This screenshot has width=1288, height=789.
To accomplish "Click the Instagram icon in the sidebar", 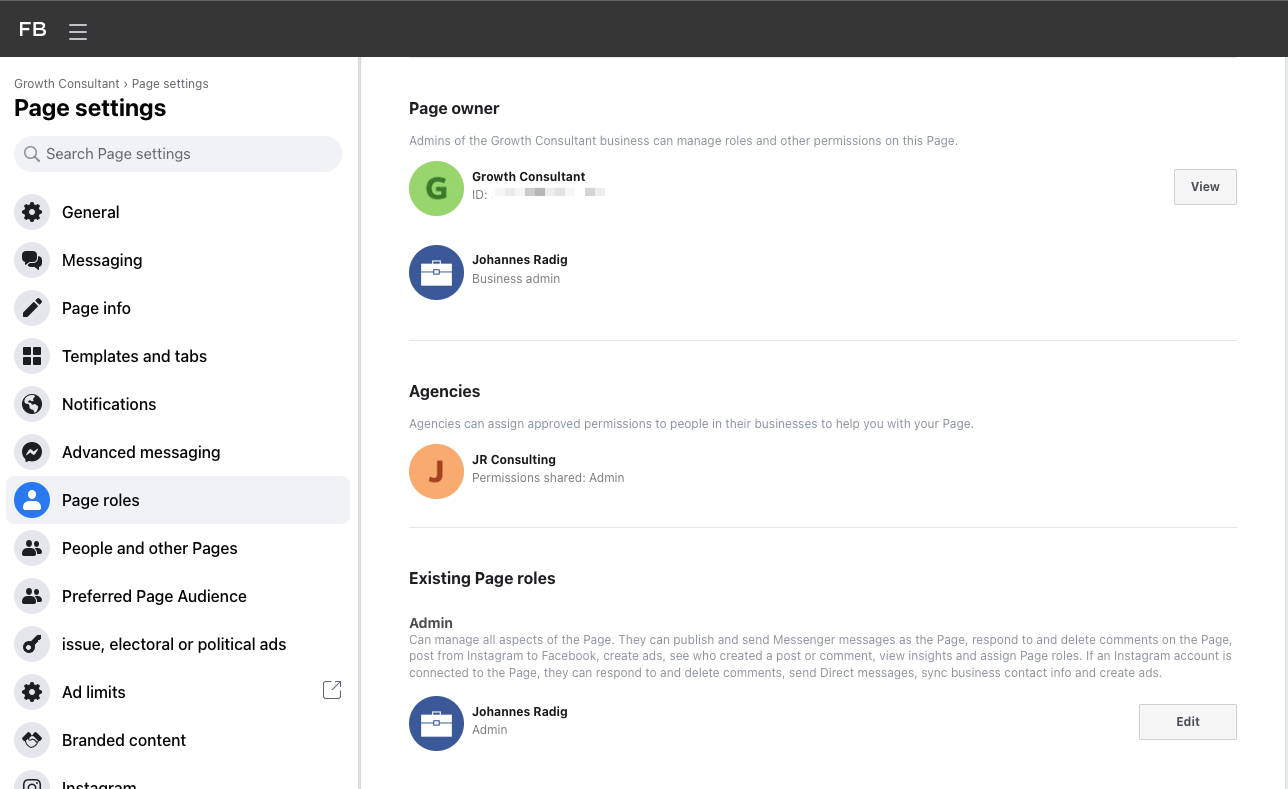I will click(x=31, y=781).
